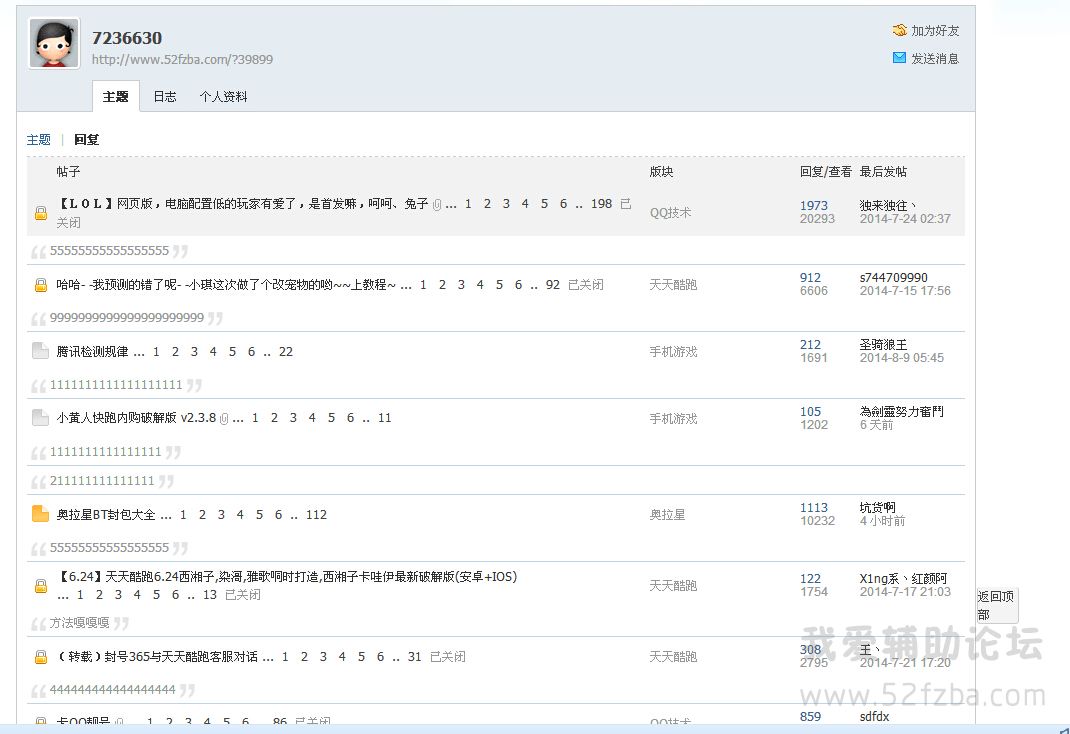Click the user avatar of 7236630
Viewport: 1070px width, 734px height.
click(54, 44)
